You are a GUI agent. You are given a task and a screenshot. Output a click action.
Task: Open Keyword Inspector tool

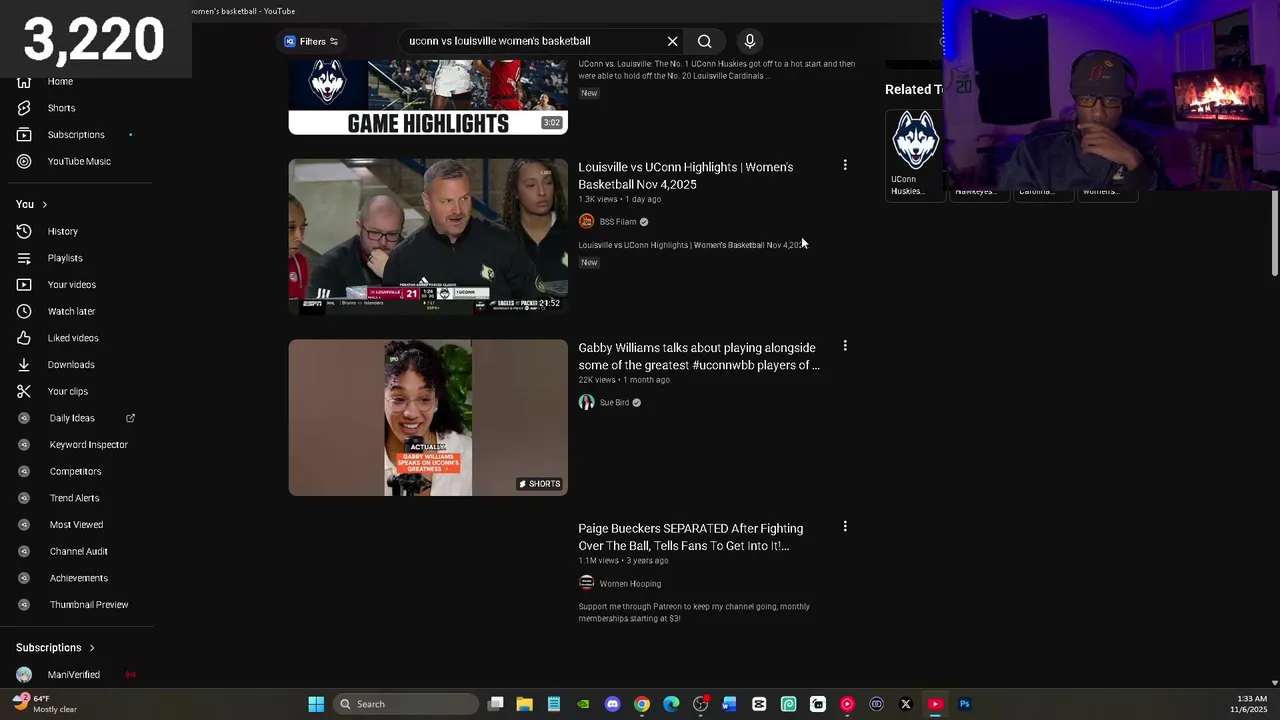(88, 445)
